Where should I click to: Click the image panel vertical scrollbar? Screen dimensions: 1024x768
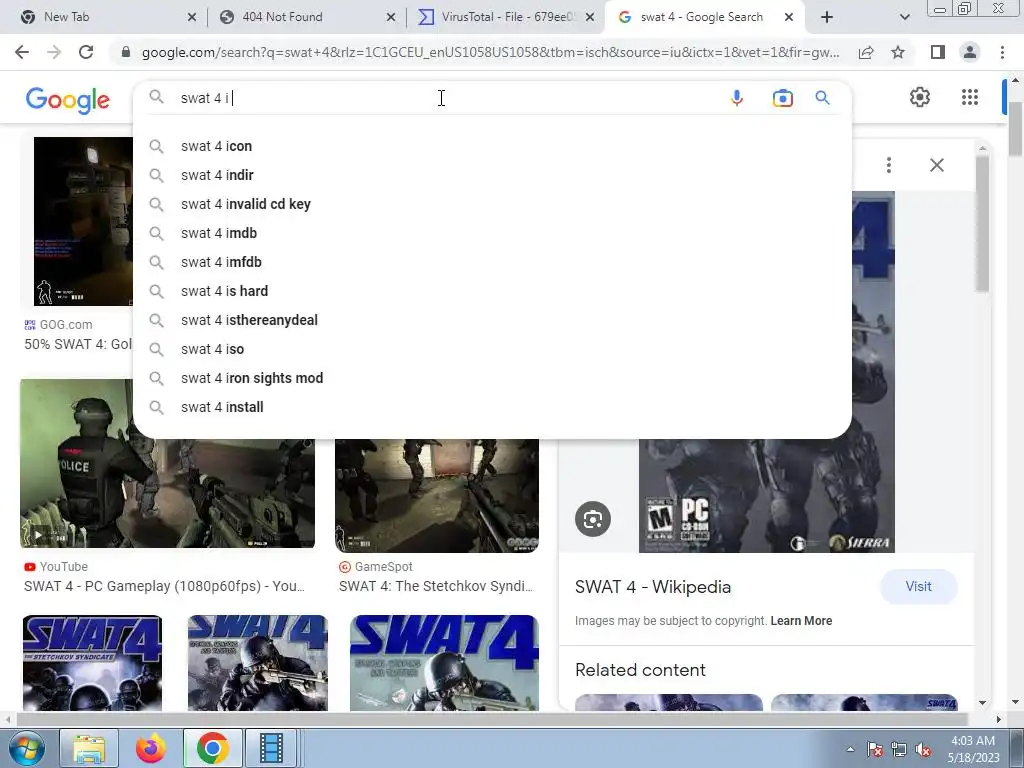point(982,222)
